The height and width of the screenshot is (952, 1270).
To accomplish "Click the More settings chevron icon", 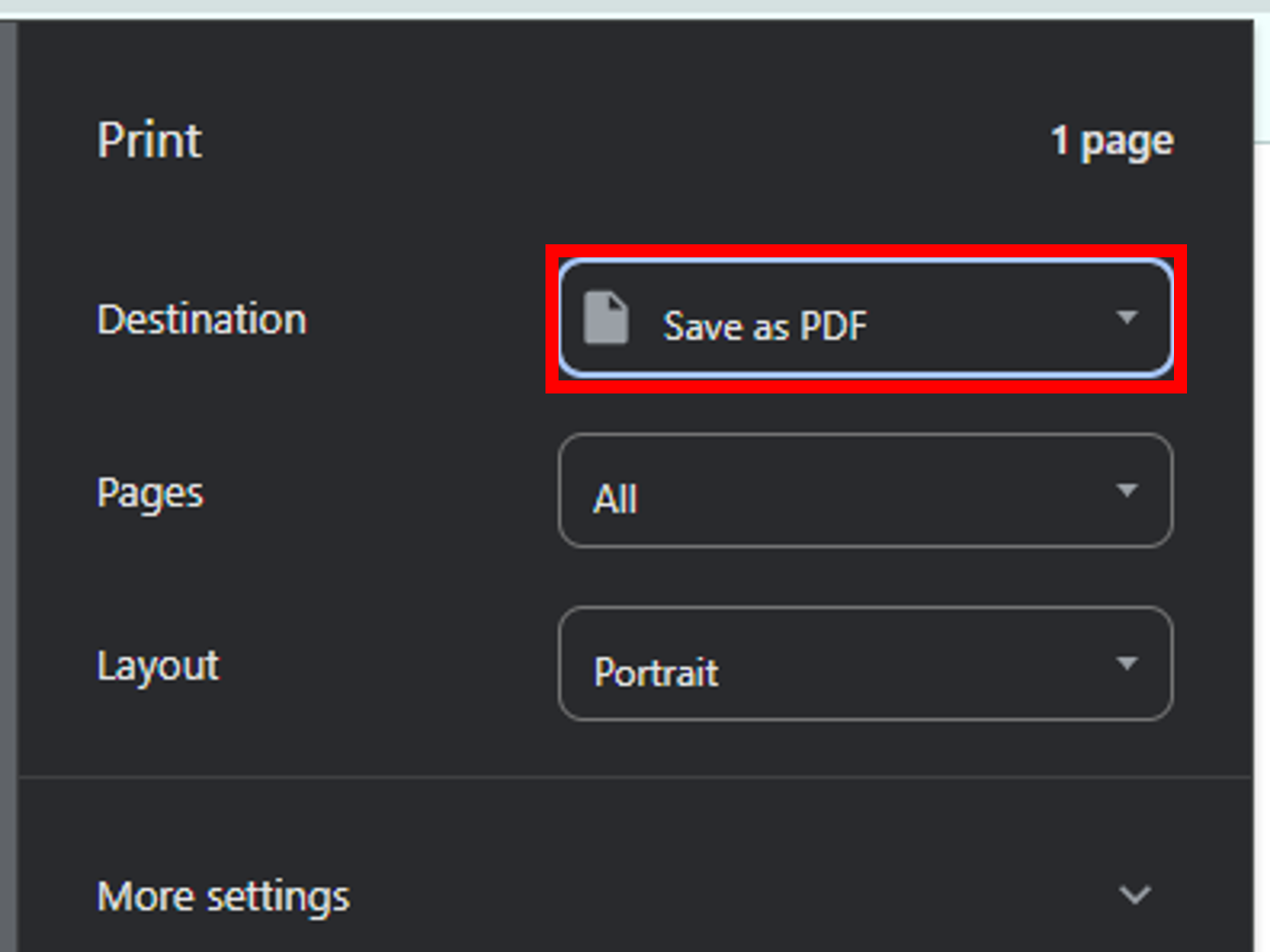I will pos(1134,895).
